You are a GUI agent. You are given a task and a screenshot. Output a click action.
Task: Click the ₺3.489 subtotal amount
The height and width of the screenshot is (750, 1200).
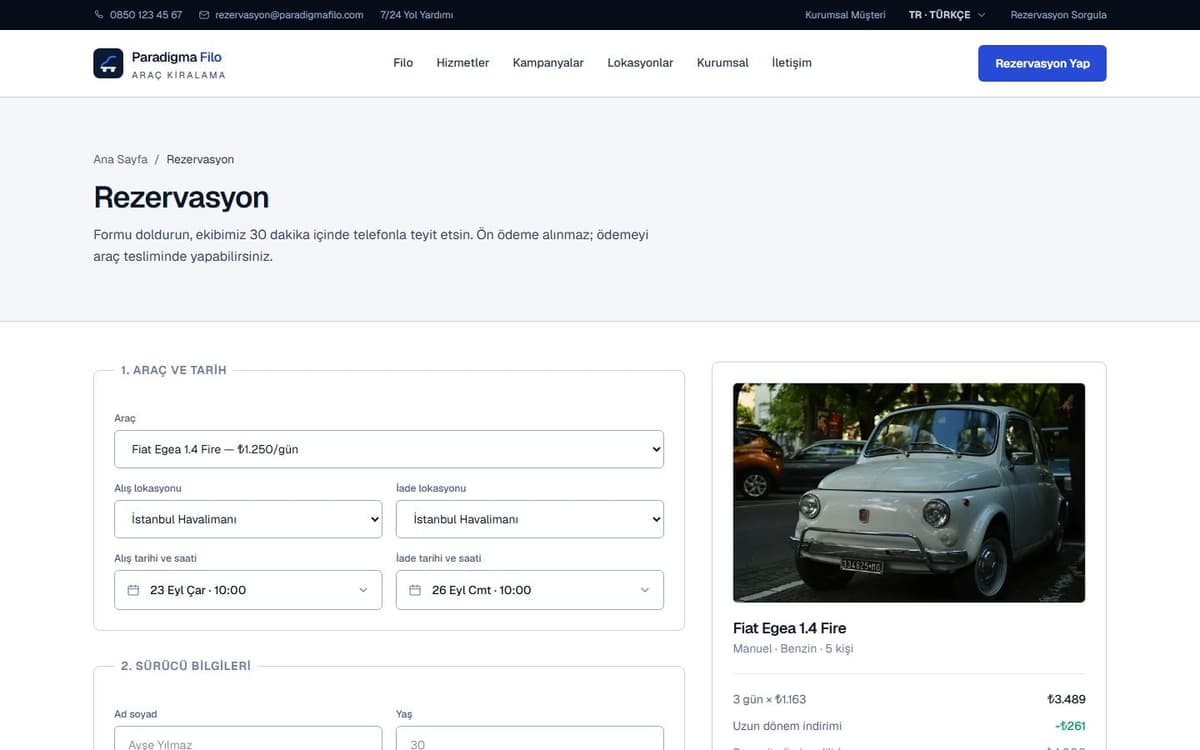pos(1066,699)
